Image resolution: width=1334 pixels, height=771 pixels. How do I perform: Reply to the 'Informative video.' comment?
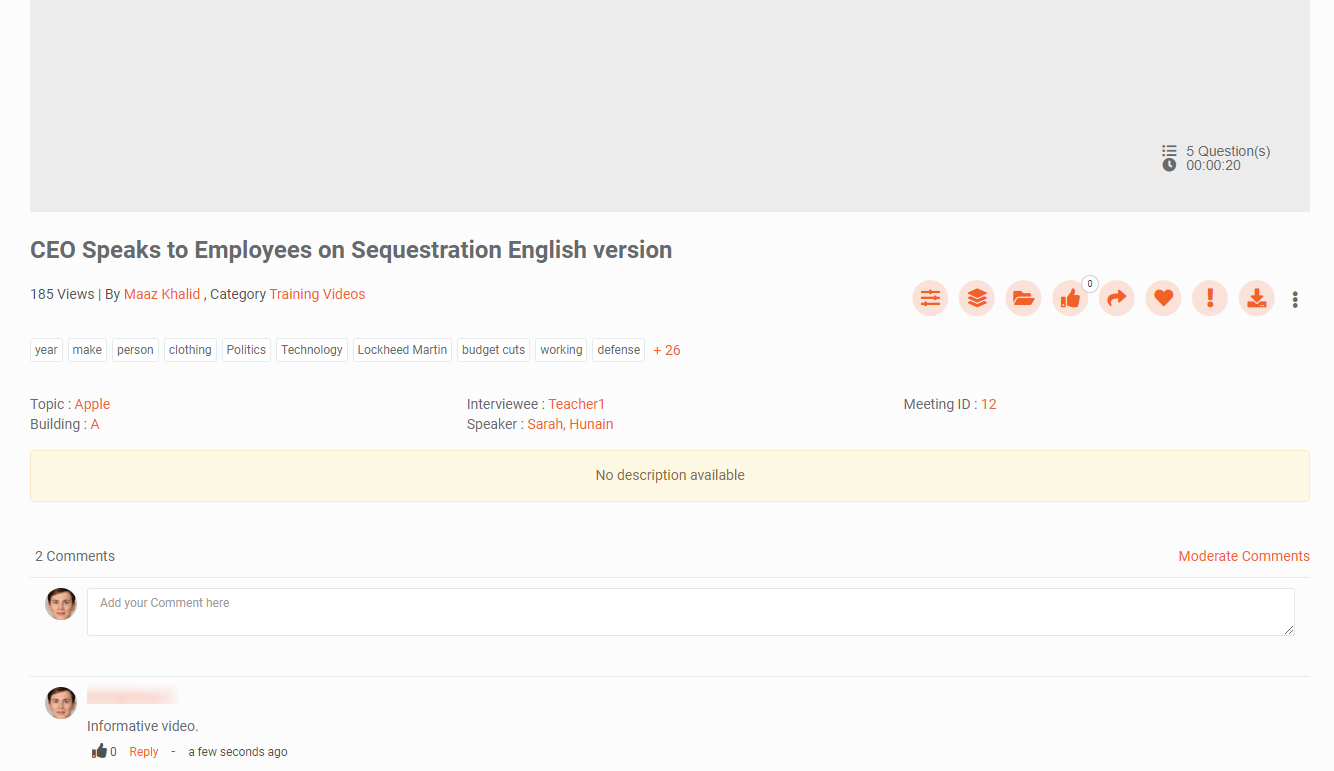tap(144, 752)
